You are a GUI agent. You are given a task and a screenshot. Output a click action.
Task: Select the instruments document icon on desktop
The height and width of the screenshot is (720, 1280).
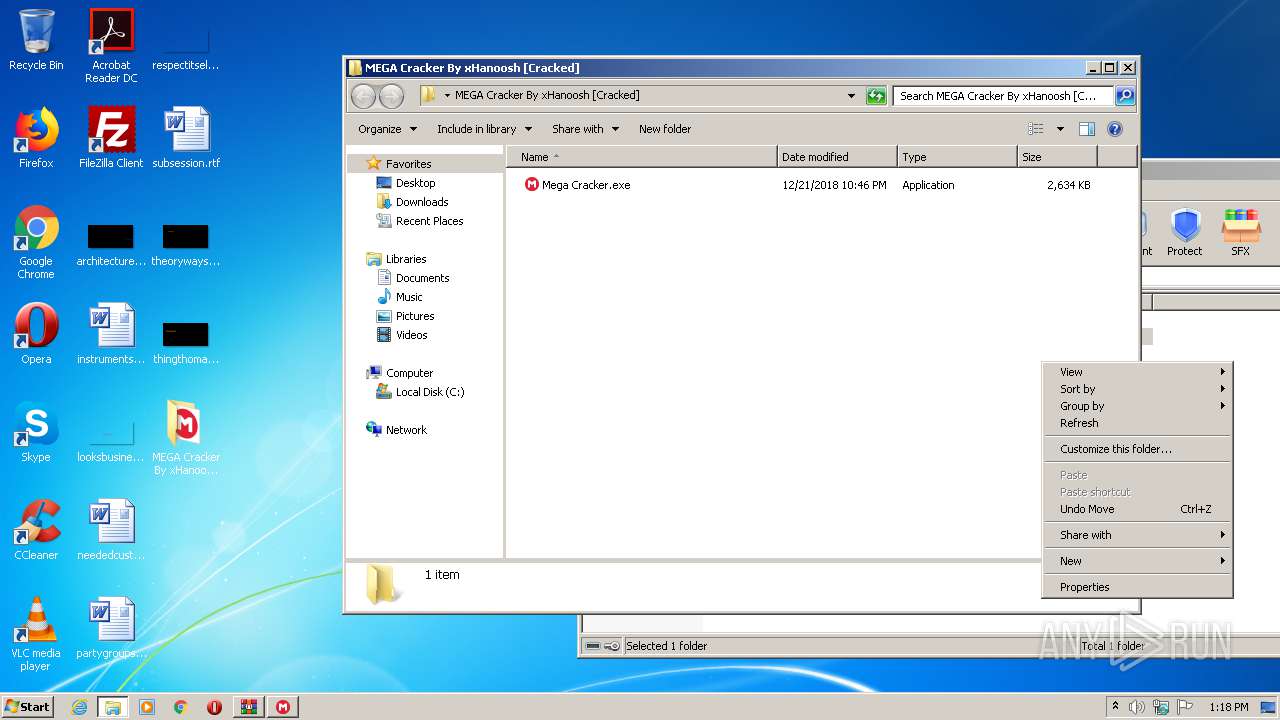[x=111, y=334]
